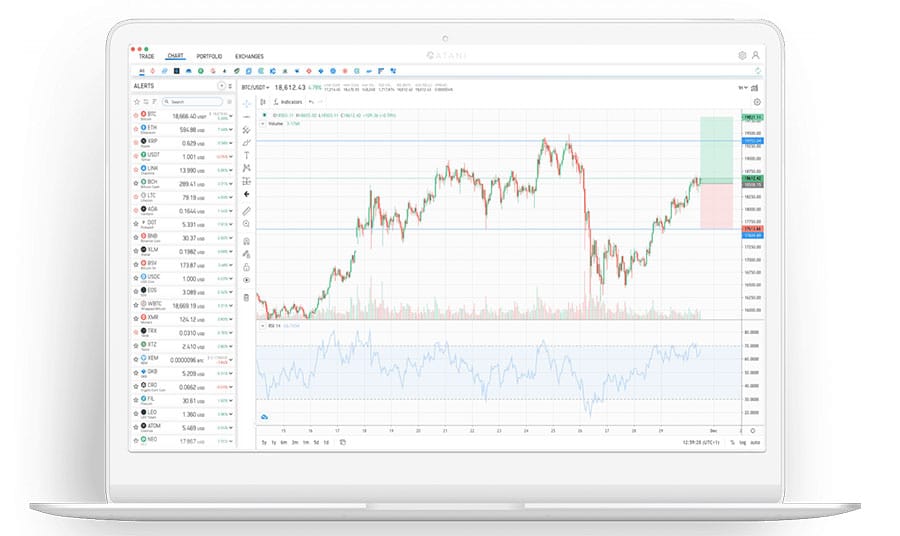Select the 5y time range
The image size is (900, 536).
pos(264,441)
